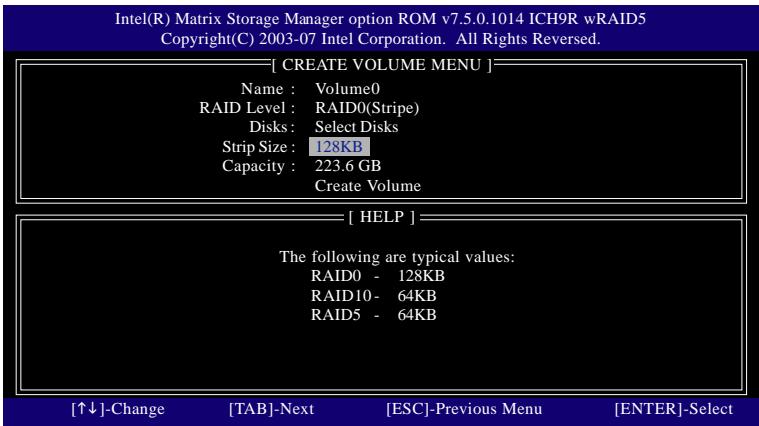Viewport: 759px width, 426px height.
Task: Click the Name label
Action: coord(268,89)
